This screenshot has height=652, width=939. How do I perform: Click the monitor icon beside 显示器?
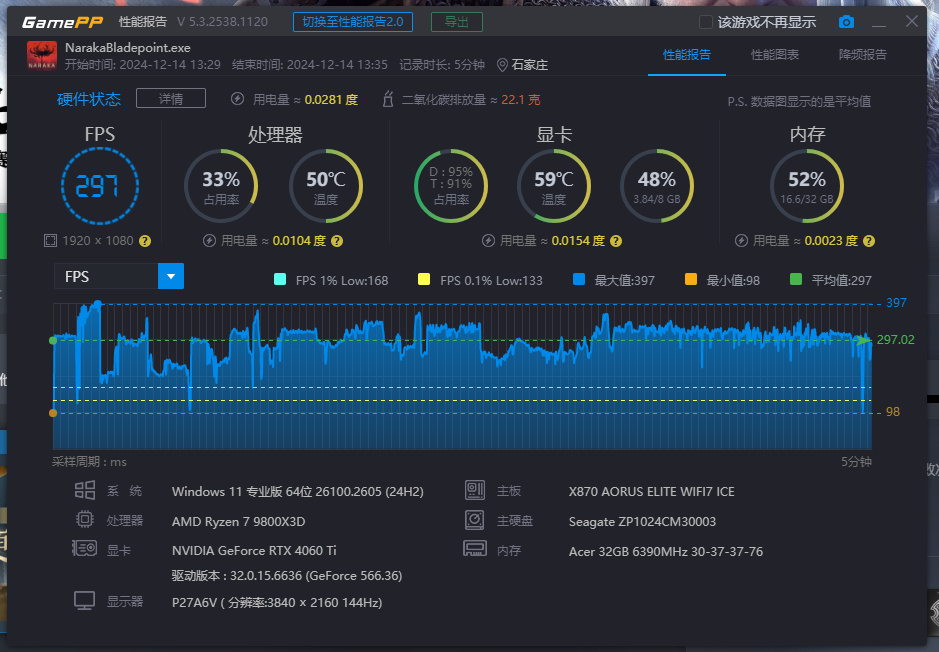click(x=84, y=601)
